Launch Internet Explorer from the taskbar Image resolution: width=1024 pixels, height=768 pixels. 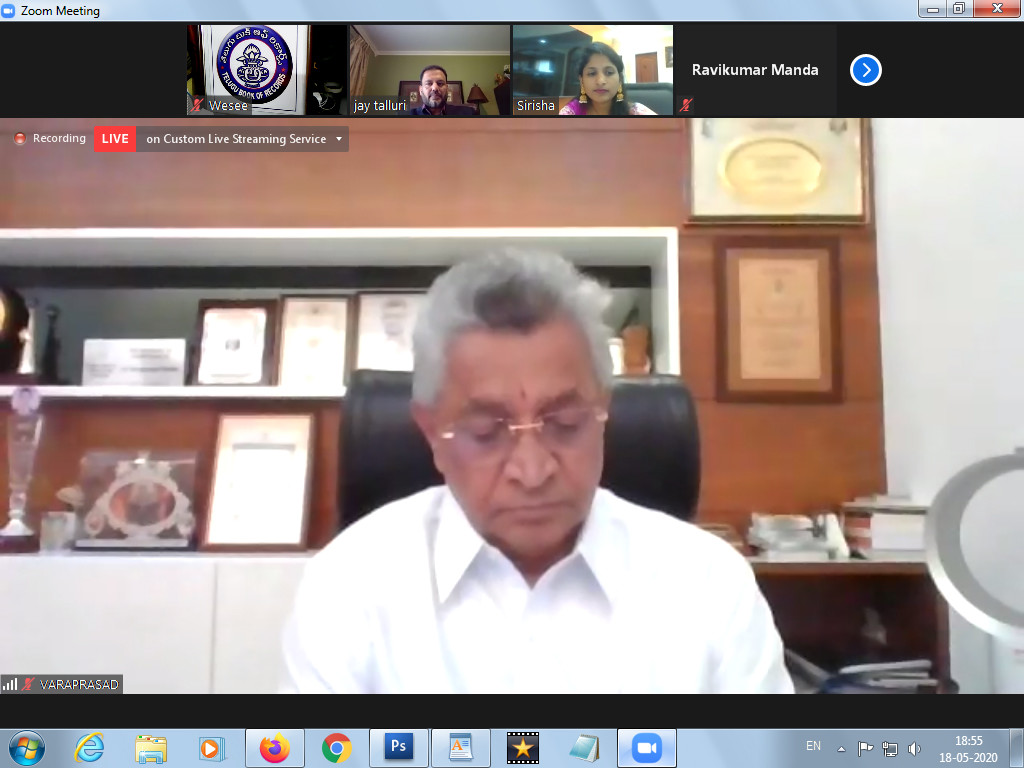90,747
